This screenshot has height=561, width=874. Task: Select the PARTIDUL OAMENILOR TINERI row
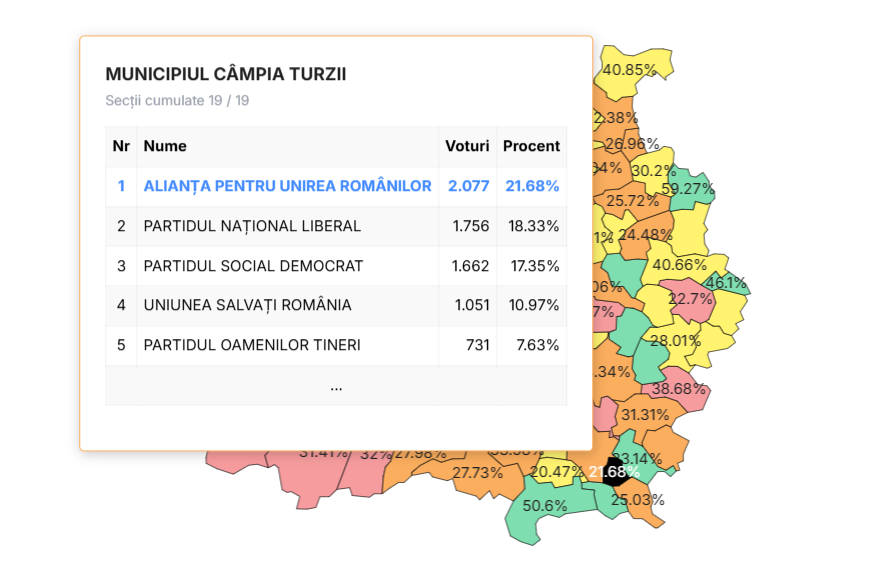(x=252, y=345)
